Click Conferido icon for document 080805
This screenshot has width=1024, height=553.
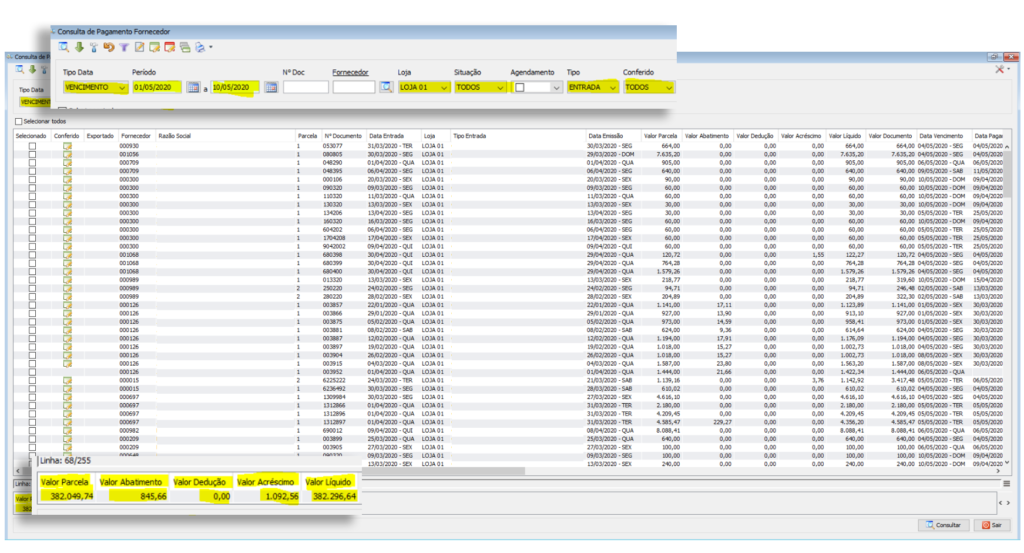(67, 155)
